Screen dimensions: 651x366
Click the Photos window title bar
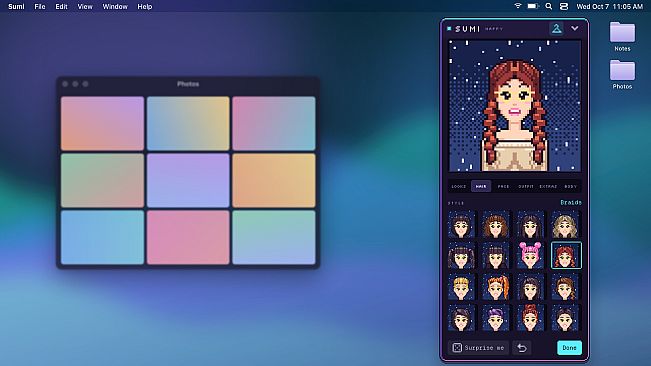(188, 84)
